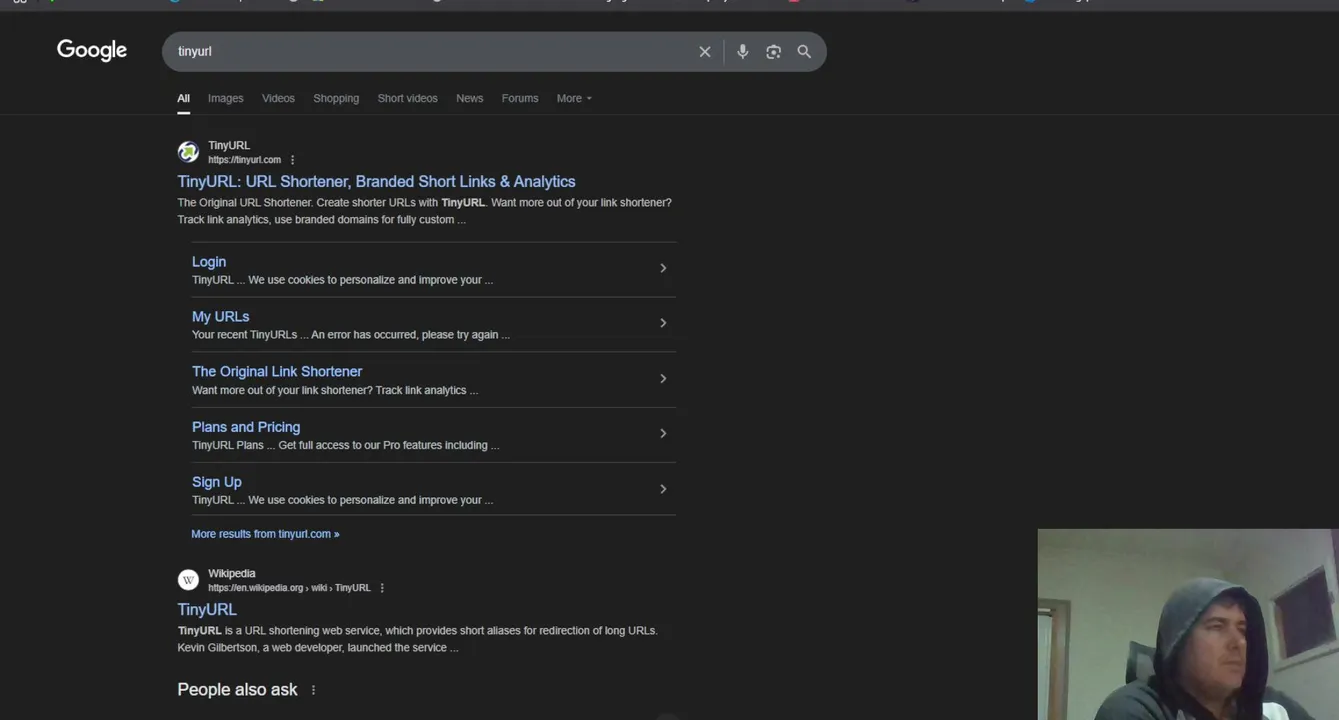Click the Google logo

(x=92, y=50)
